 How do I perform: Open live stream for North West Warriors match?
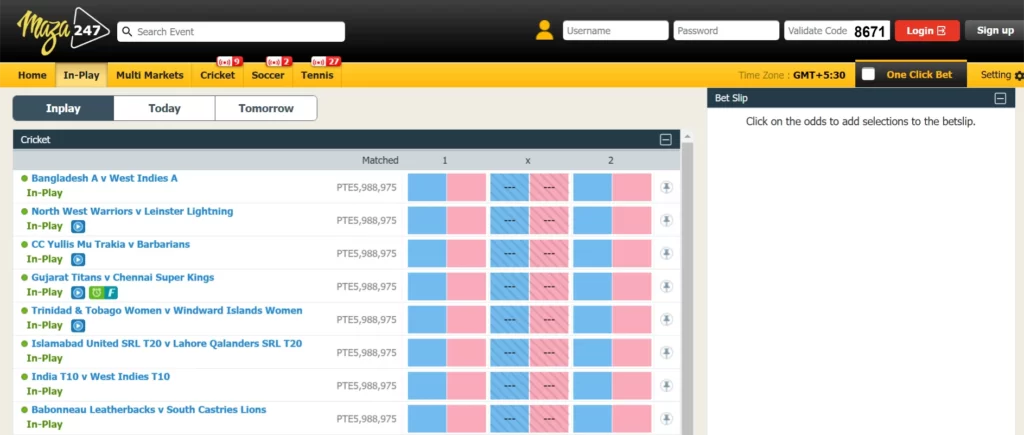78,227
